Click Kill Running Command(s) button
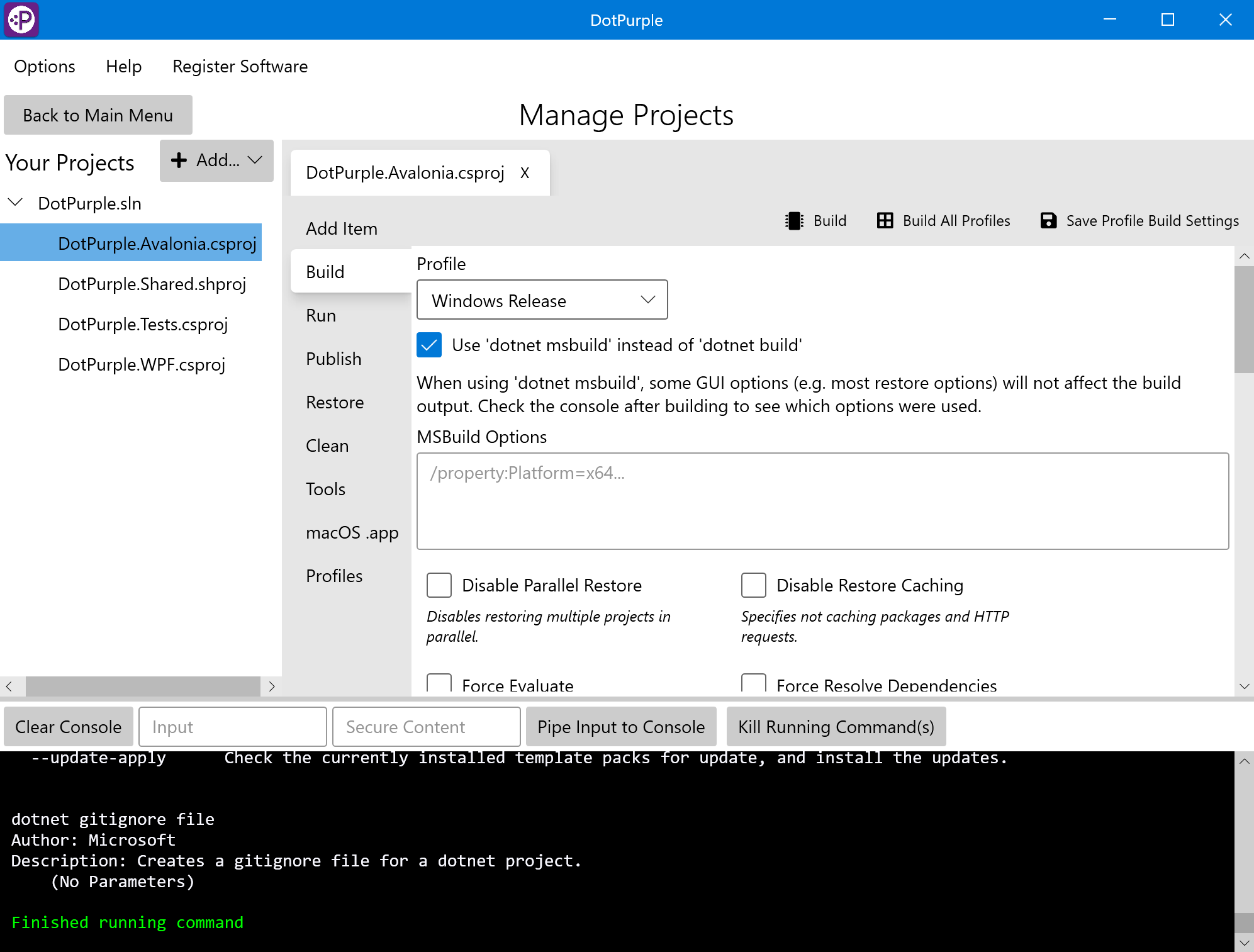The height and width of the screenshot is (952, 1254). click(836, 727)
